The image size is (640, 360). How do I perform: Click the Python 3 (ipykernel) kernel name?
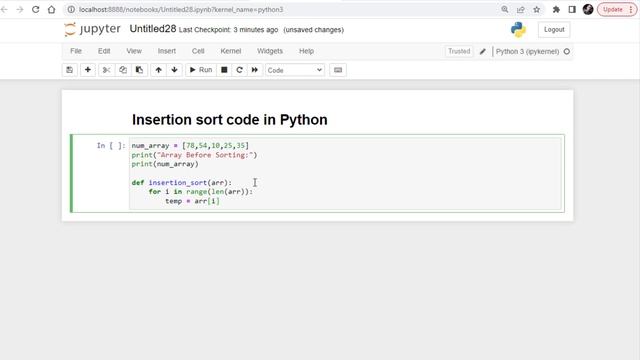pyautogui.click(x=527, y=51)
